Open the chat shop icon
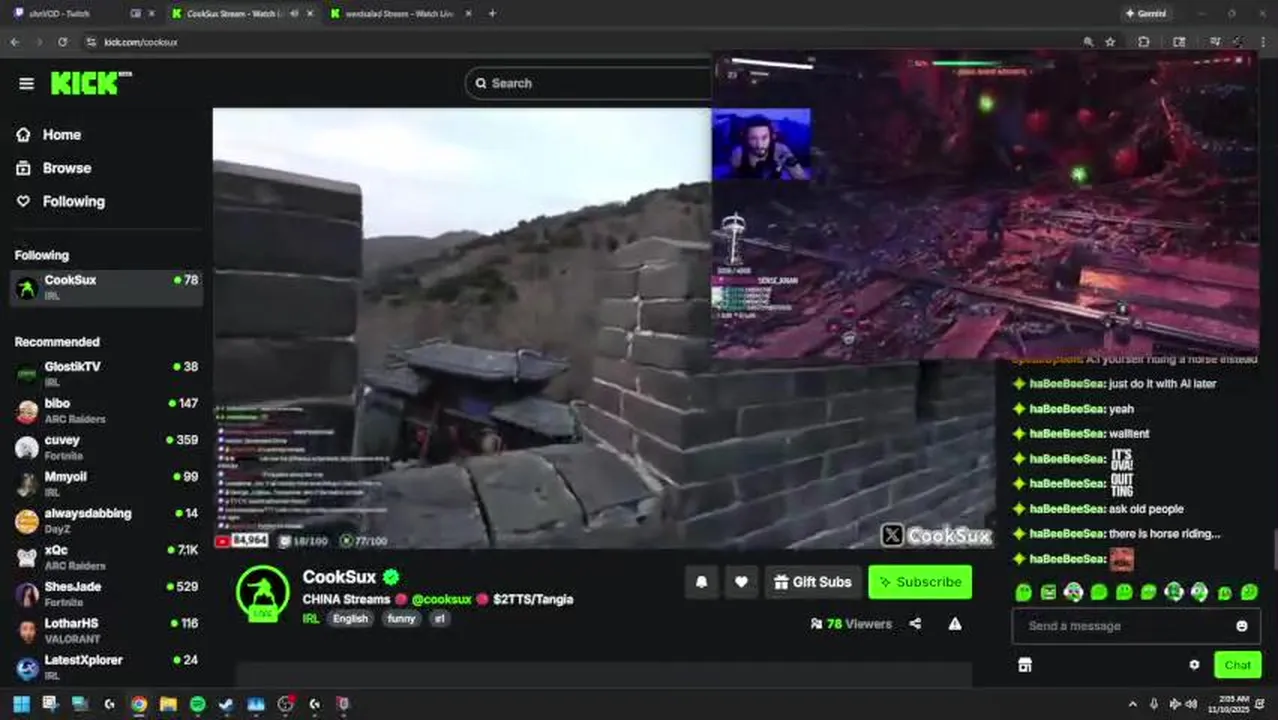This screenshot has width=1278, height=720. tap(1025, 665)
